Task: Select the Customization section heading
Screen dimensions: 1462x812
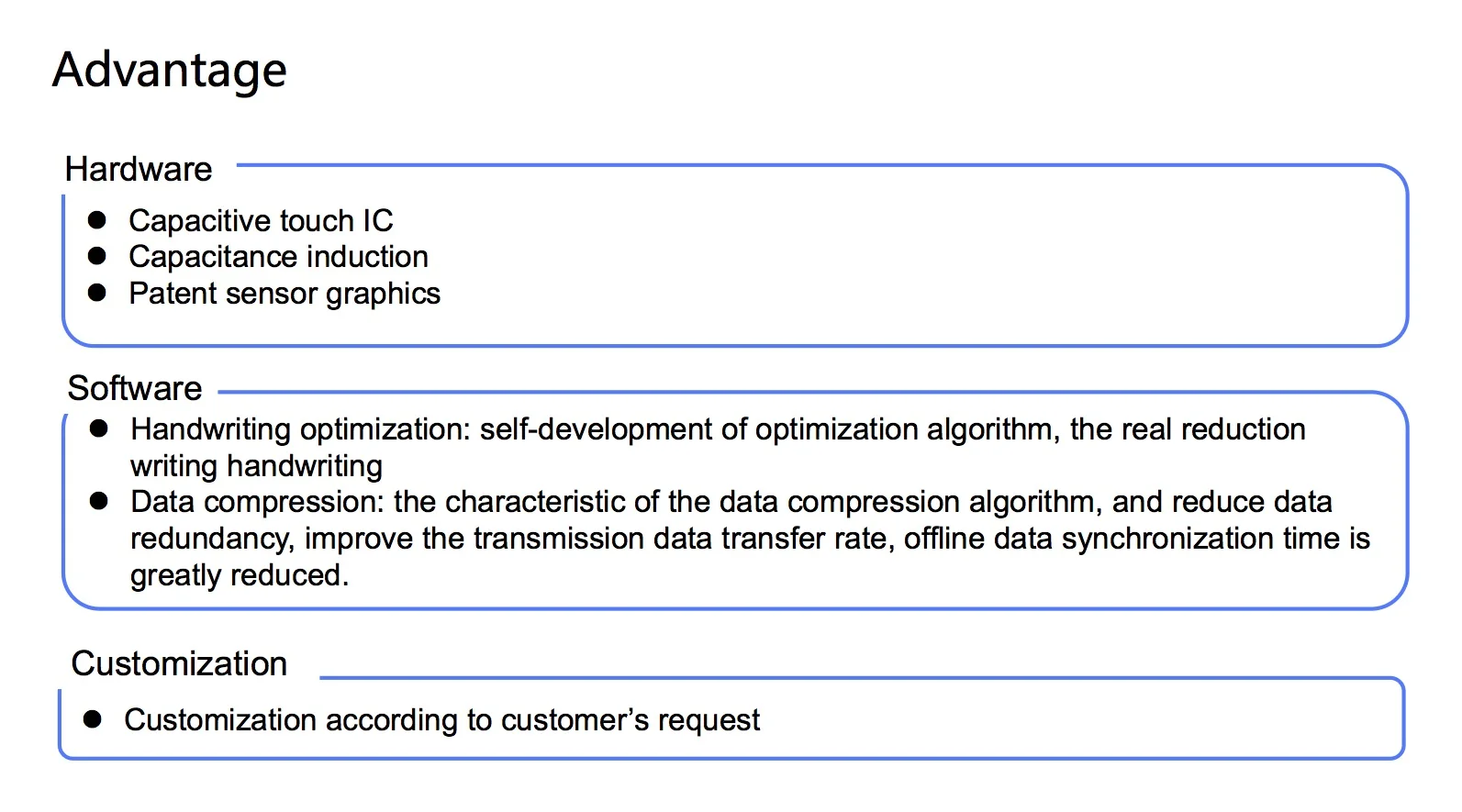Action: (x=179, y=663)
